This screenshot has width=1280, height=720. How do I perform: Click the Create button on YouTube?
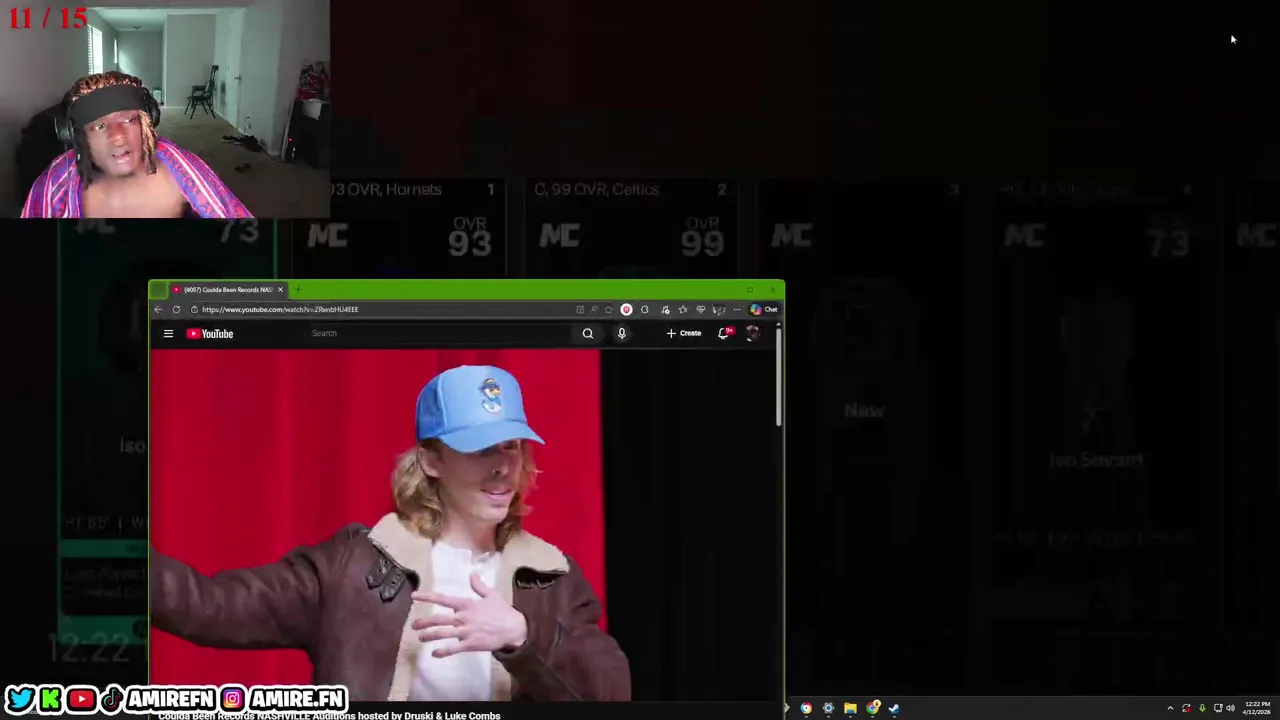pyautogui.click(x=684, y=333)
